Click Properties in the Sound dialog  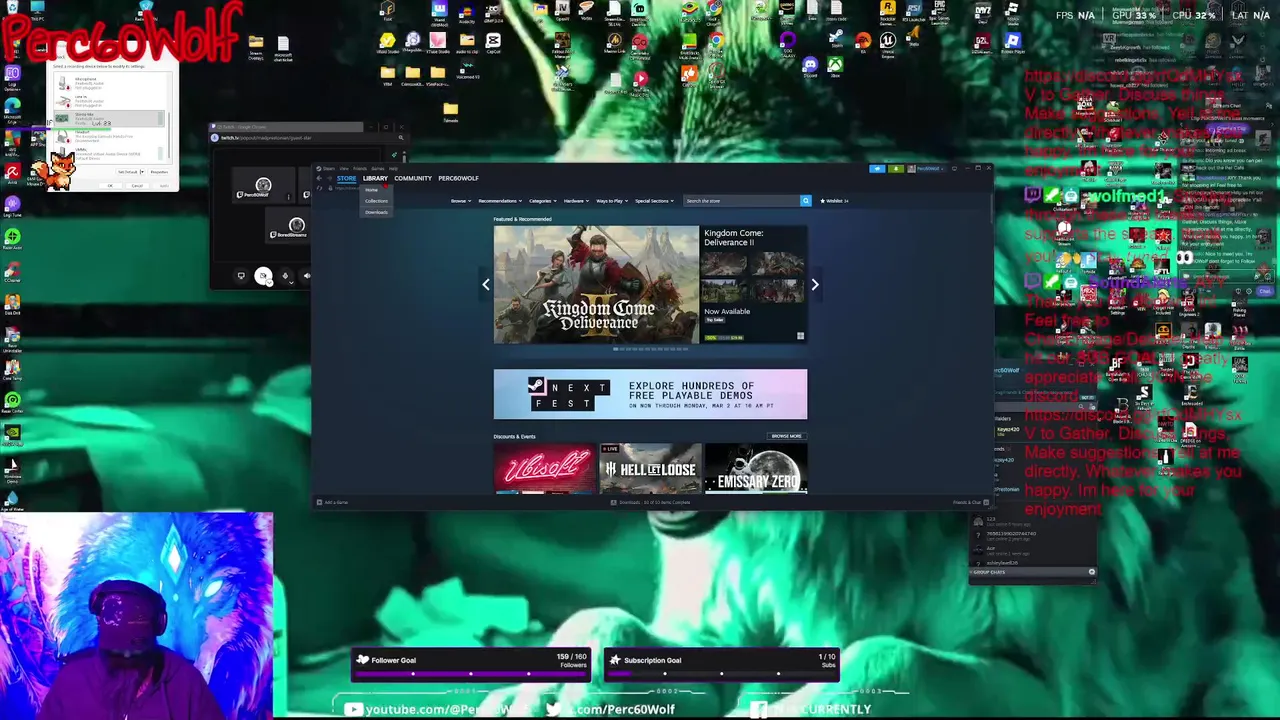coord(159,172)
